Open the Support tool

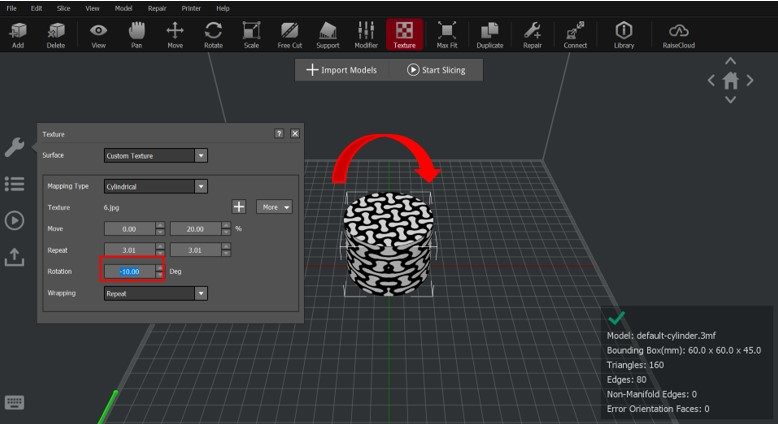tap(328, 35)
